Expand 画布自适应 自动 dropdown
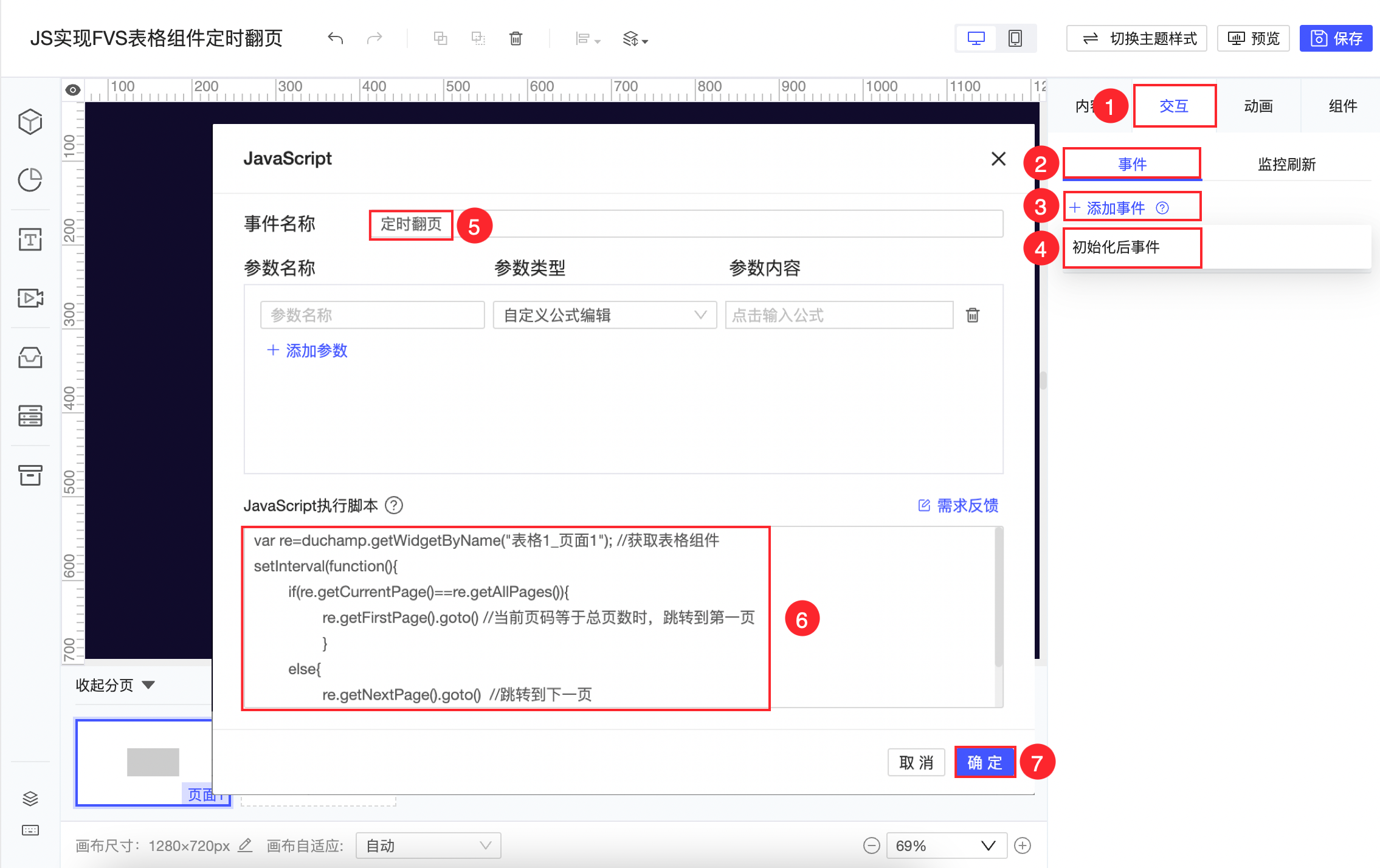1380x868 pixels. [x=428, y=846]
